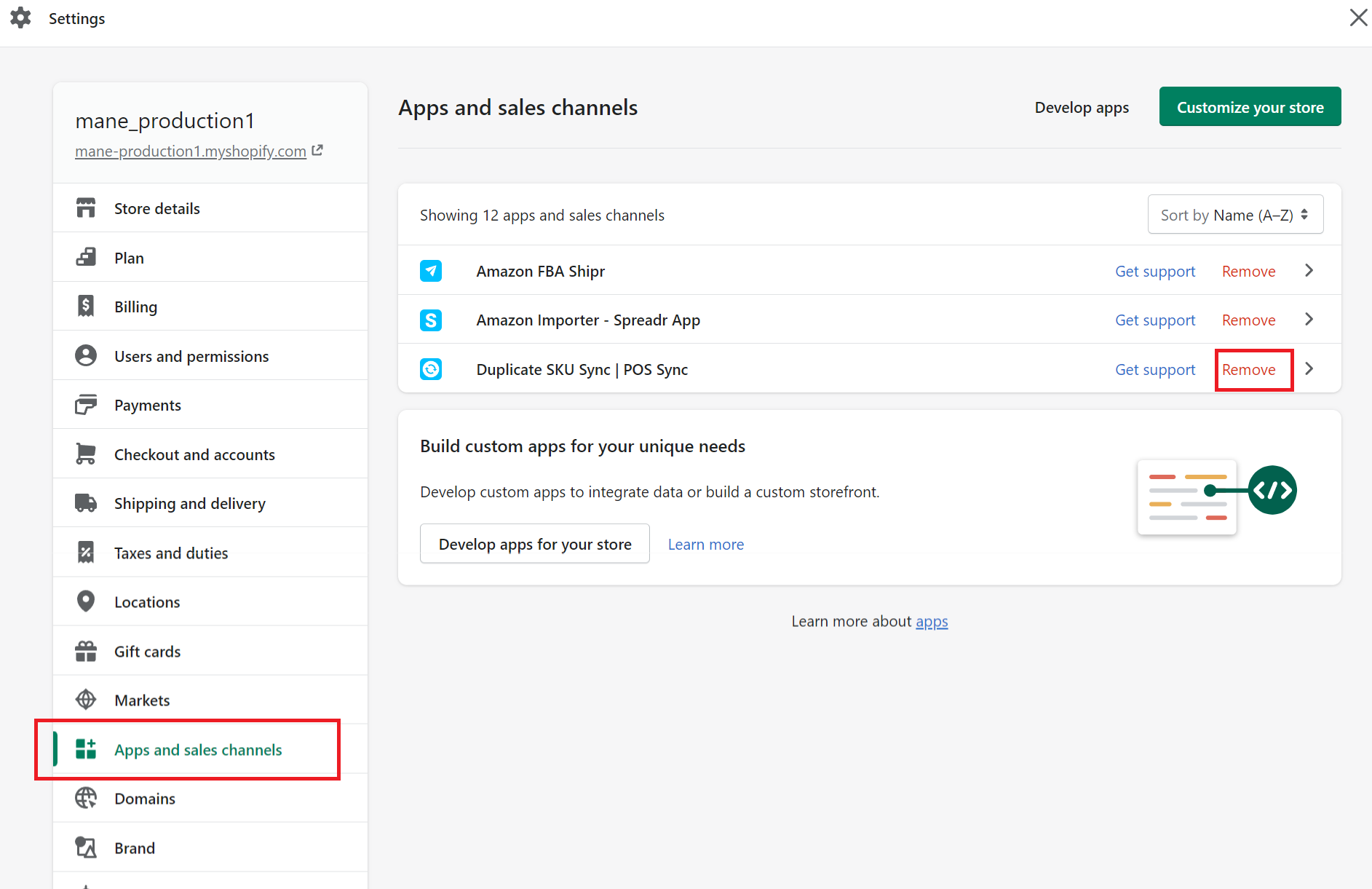Close the Settings page

click(x=1358, y=17)
